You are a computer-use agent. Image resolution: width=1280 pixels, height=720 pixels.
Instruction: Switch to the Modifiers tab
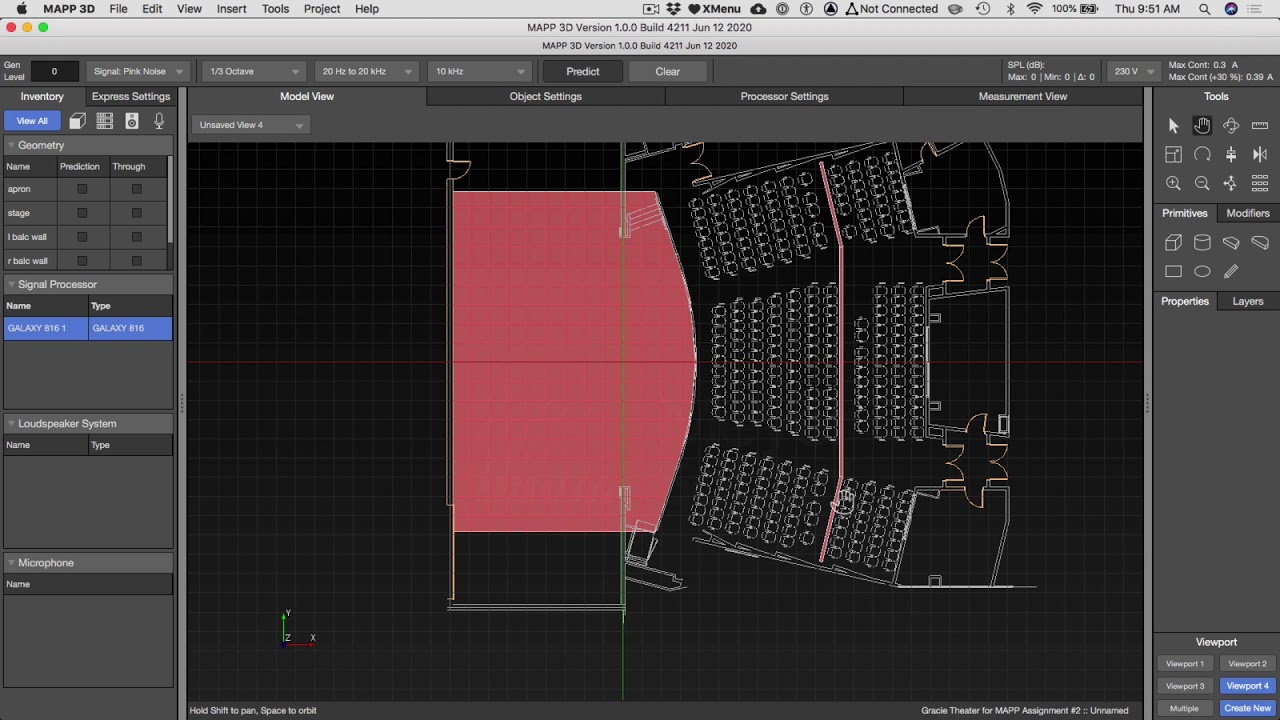1248,213
